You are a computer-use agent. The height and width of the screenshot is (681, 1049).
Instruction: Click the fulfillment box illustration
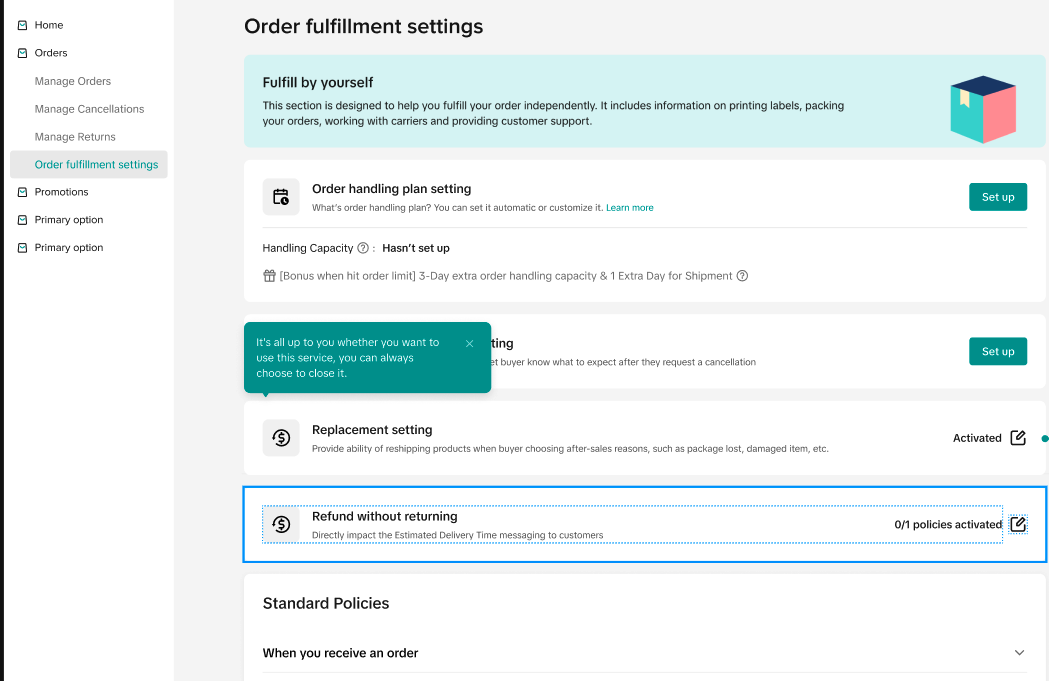tap(982, 108)
